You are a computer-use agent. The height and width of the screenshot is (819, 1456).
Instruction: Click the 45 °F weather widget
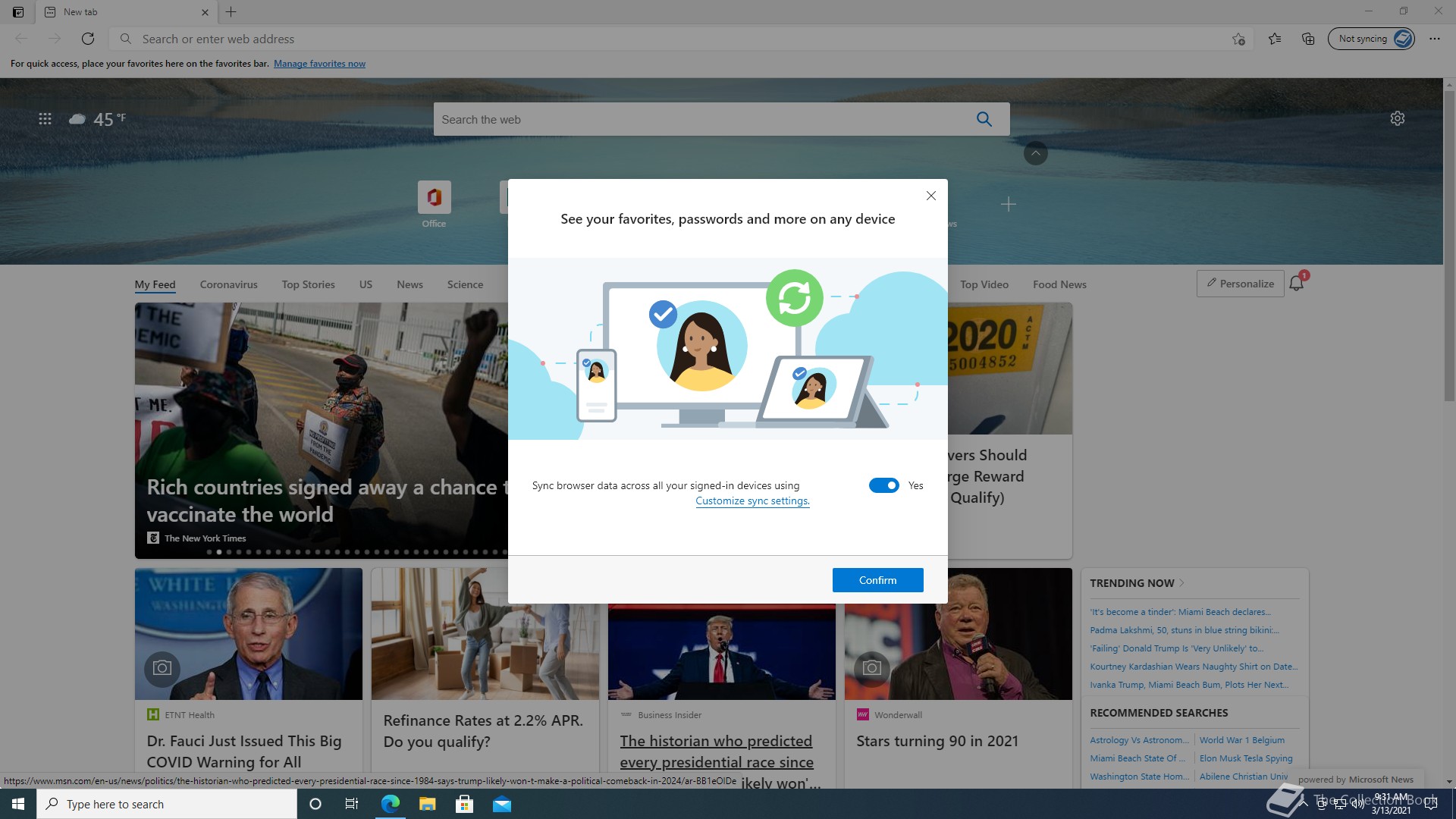pos(98,119)
